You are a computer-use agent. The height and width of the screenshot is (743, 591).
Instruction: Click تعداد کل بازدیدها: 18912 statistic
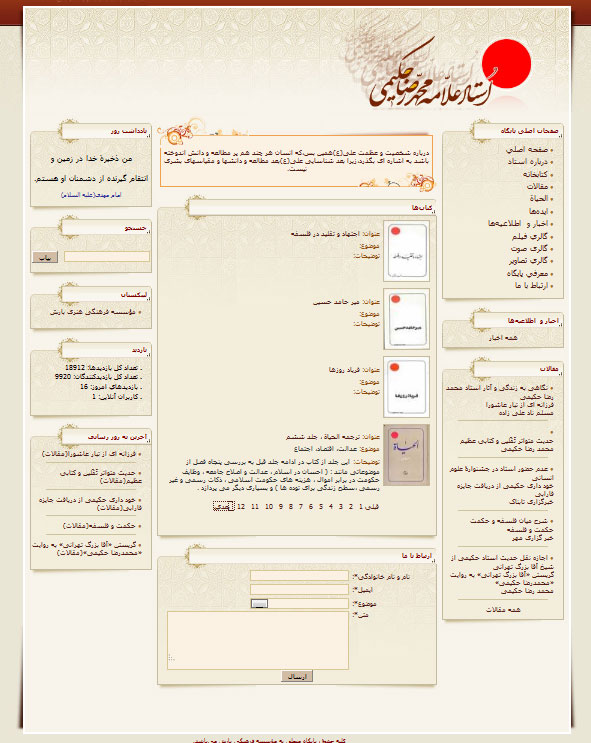pyautogui.click(x=103, y=367)
